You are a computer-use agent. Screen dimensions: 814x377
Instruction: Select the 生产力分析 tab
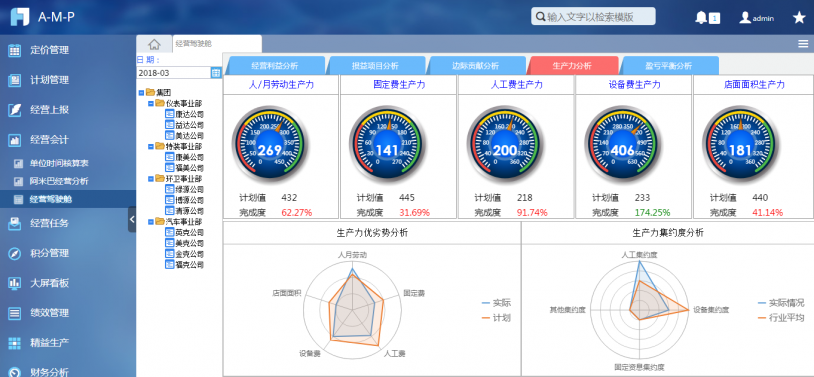coord(572,66)
